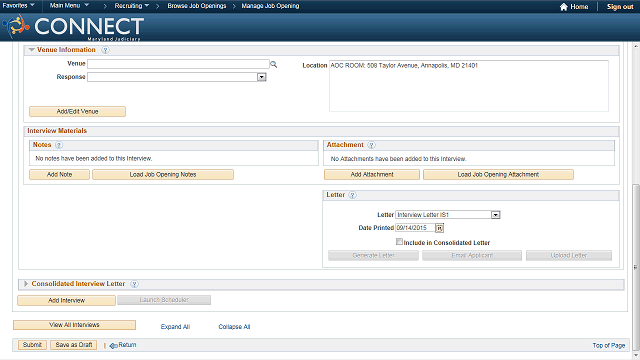This screenshot has width=640, height=360.
Task: Open the Response dropdown
Action: (x=262, y=77)
